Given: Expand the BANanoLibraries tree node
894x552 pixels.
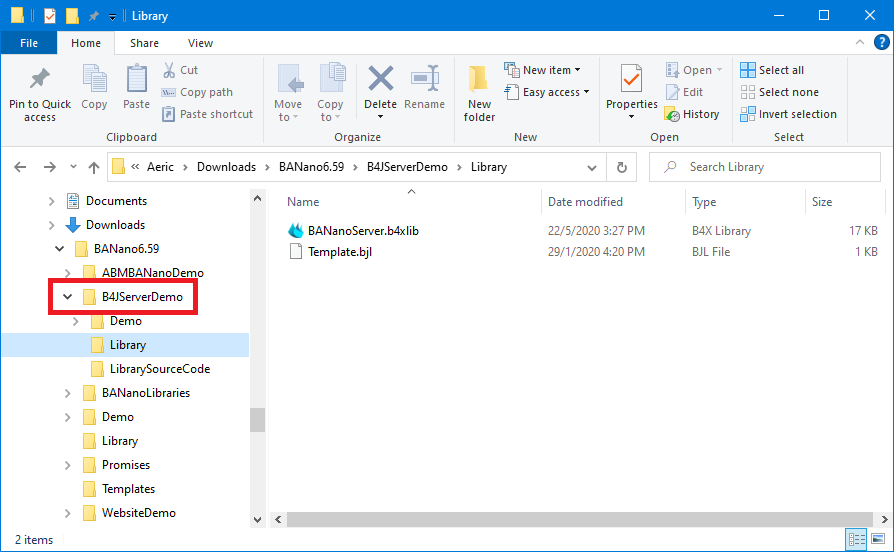Looking at the screenshot, I should [67, 393].
